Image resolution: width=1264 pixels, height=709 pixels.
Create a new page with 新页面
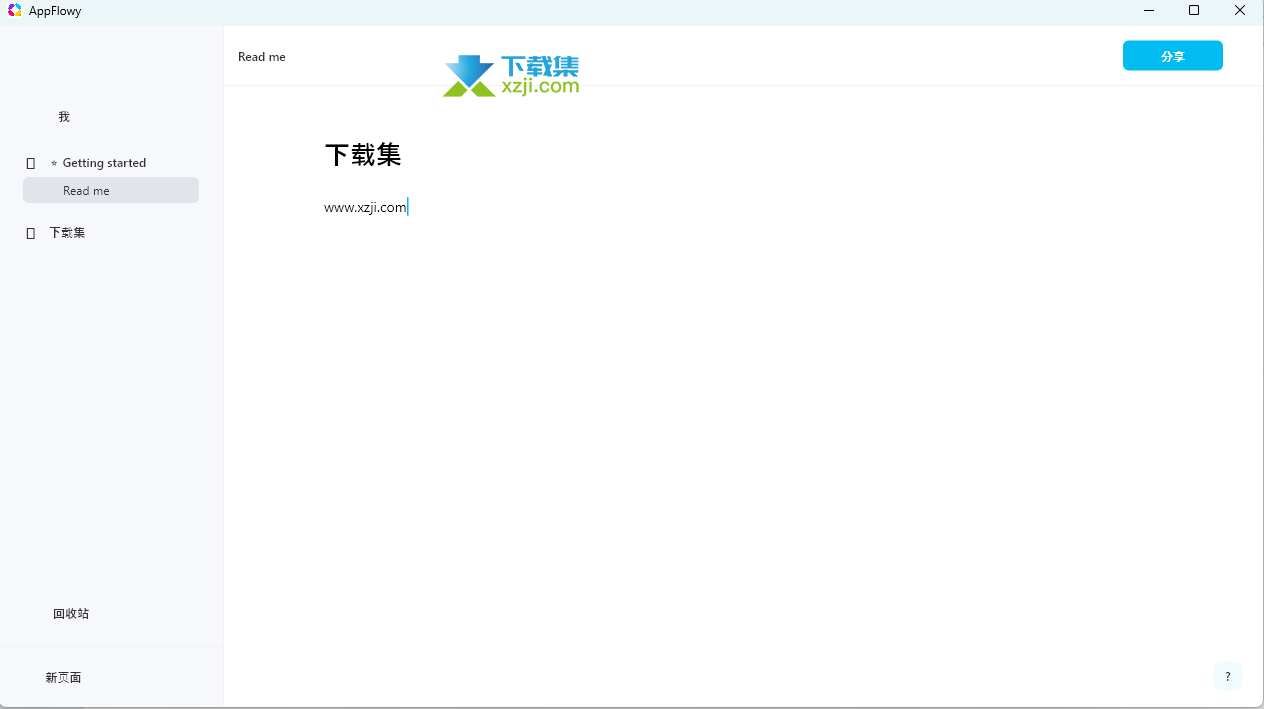[x=63, y=678]
